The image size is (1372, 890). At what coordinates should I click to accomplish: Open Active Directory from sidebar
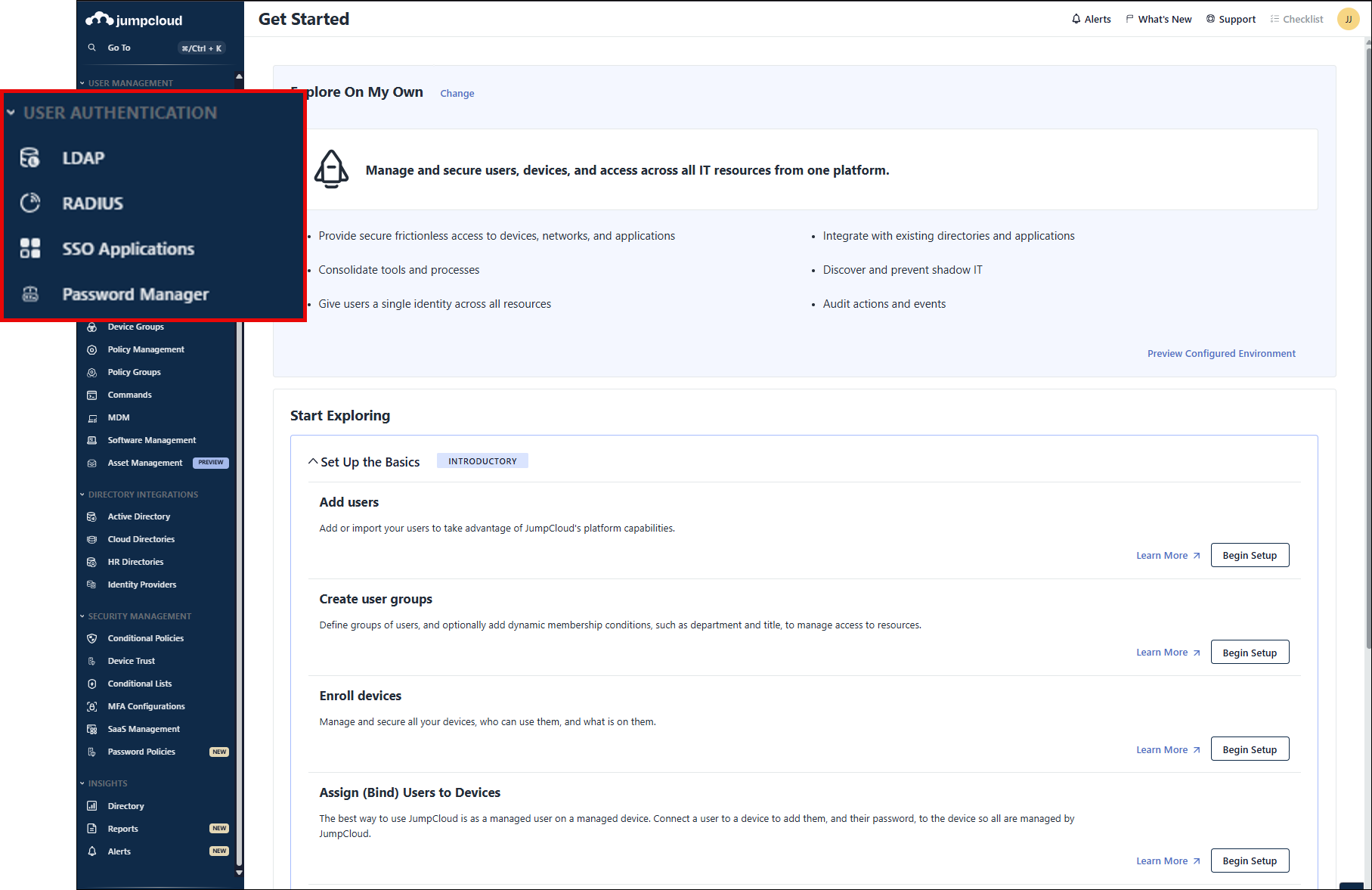138,516
